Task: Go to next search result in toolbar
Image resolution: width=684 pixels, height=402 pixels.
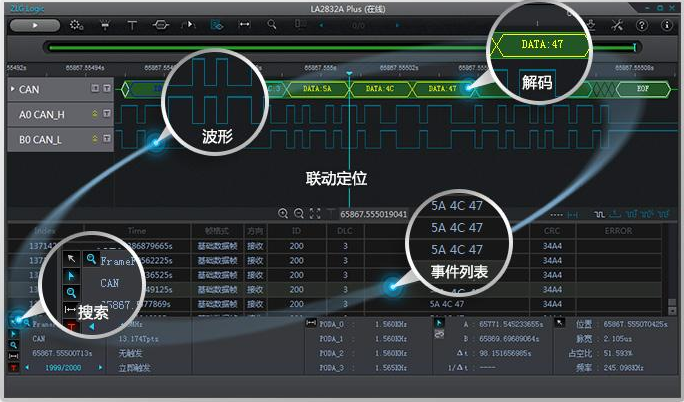Action: [x=397, y=25]
